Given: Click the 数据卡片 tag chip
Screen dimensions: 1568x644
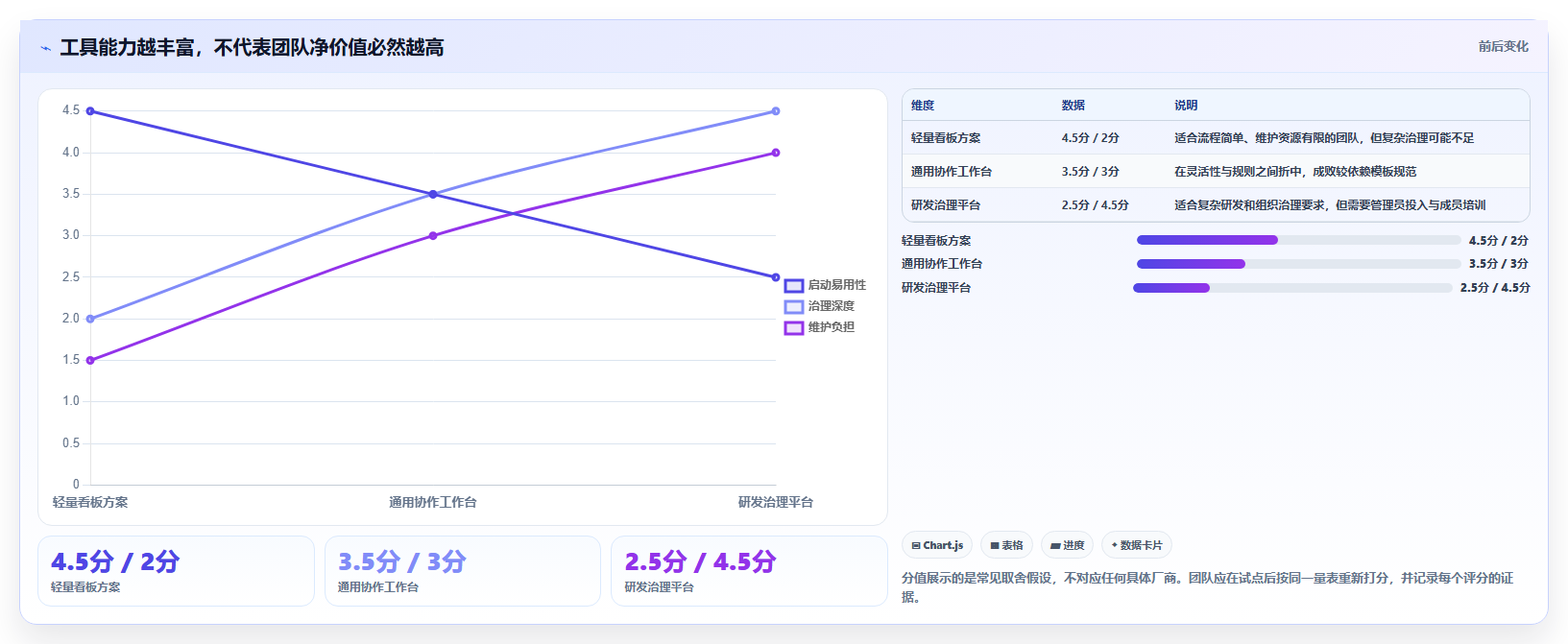Looking at the screenshot, I should [1137, 545].
